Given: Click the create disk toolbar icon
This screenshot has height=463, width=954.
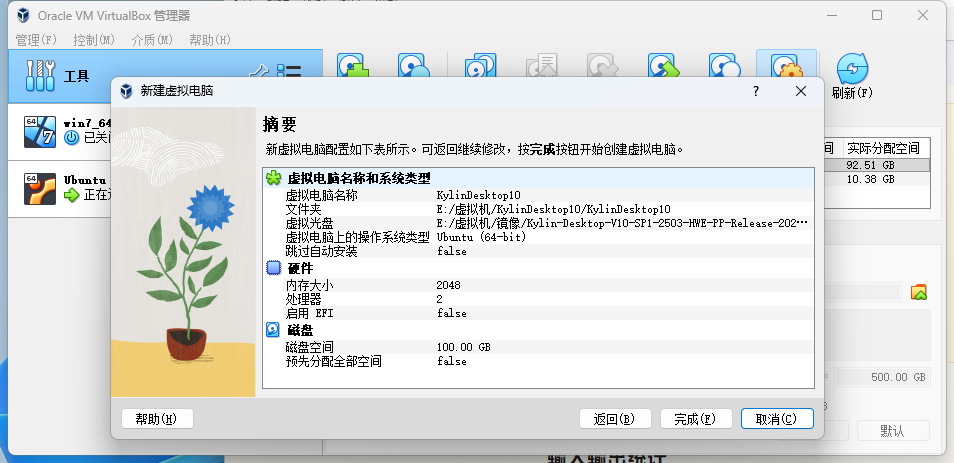Looking at the screenshot, I should (414, 66).
